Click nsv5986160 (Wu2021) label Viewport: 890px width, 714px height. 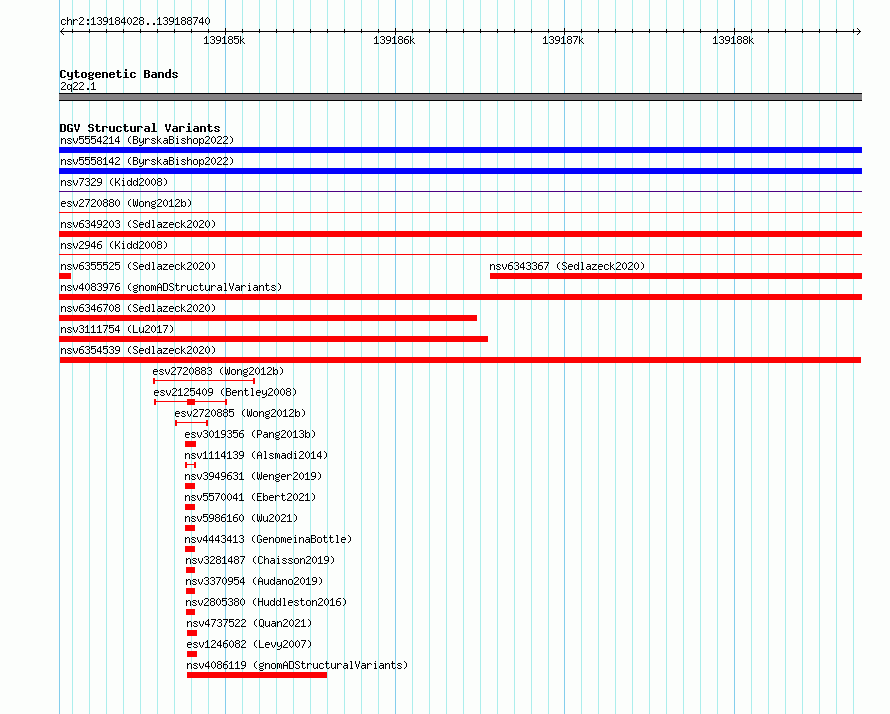pos(241,518)
